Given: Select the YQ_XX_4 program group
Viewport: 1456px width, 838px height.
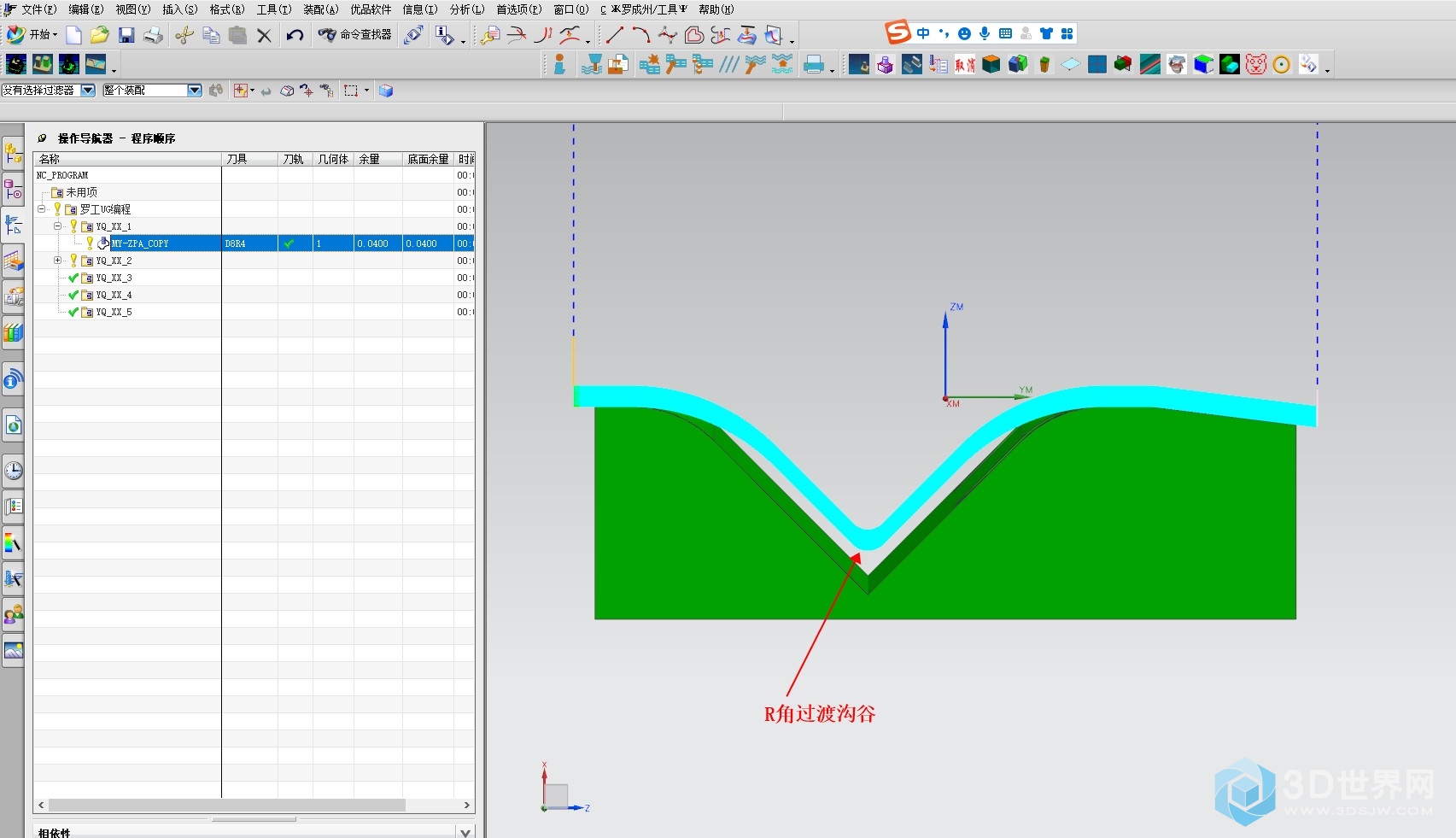Looking at the screenshot, I should (114, 295).
